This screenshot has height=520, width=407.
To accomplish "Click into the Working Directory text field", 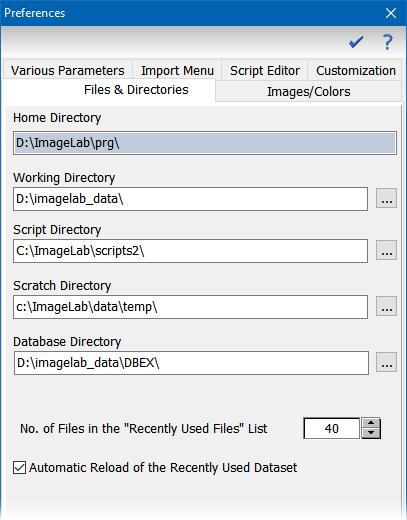I will (190, 199).
